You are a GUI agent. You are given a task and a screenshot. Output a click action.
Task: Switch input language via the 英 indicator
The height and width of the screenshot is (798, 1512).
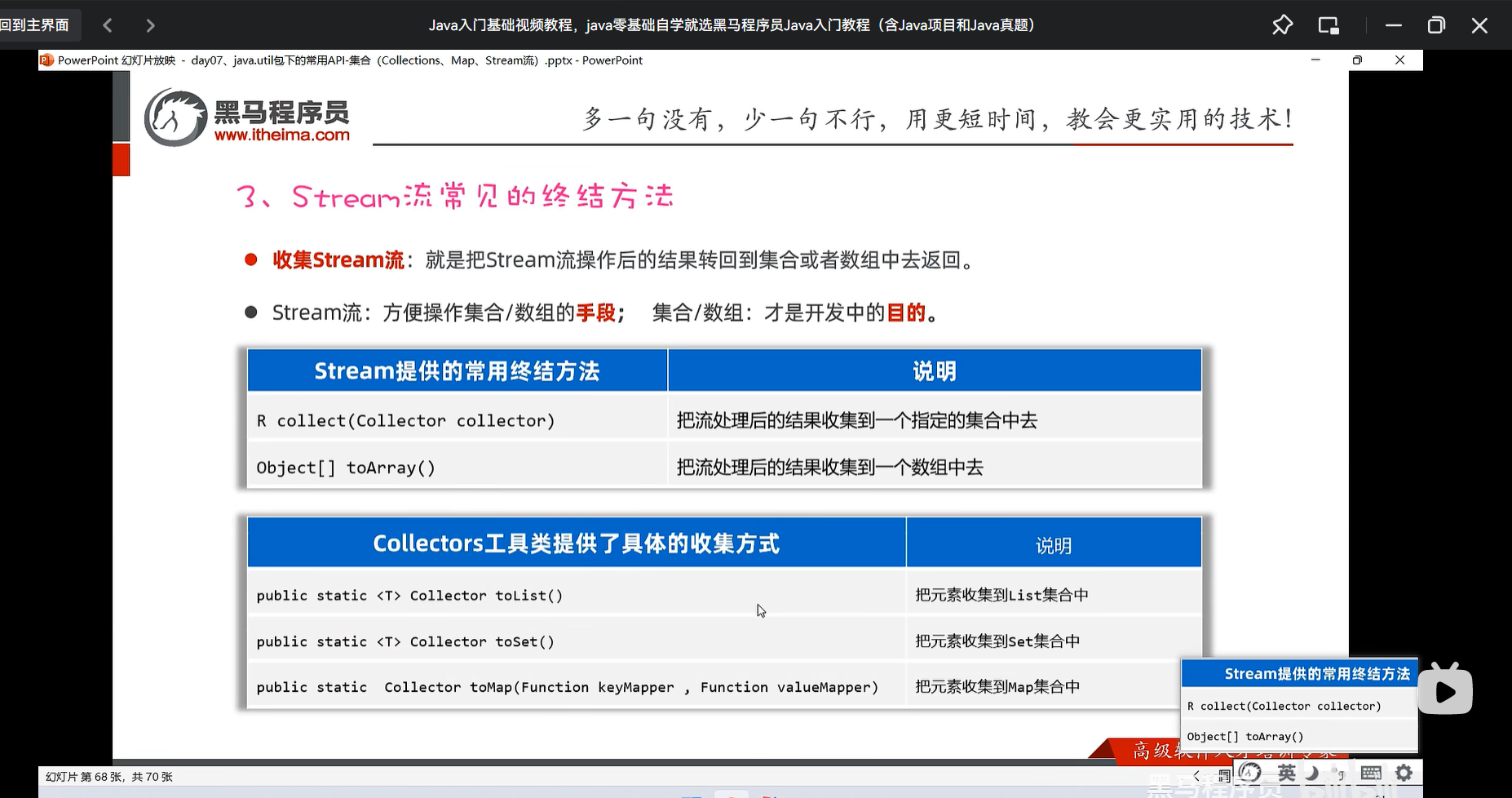click(1286, 774)
